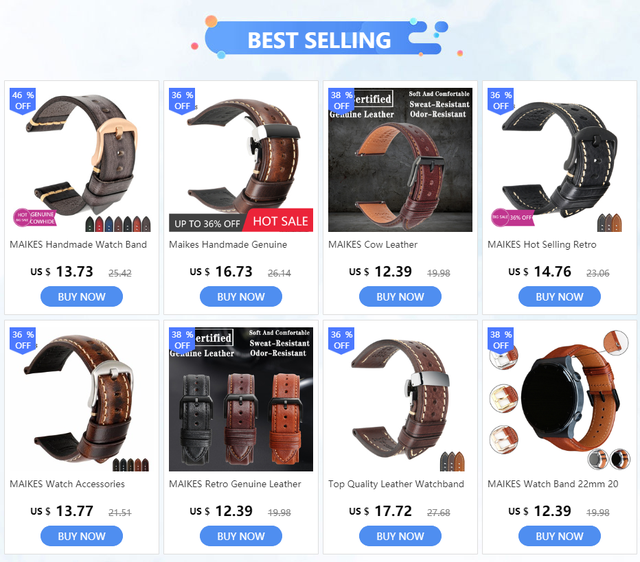This screenshot has width=640, height=562.
Task: Click BUY NOW for Top Quality Leather Watchband
Action: (400, 536)
